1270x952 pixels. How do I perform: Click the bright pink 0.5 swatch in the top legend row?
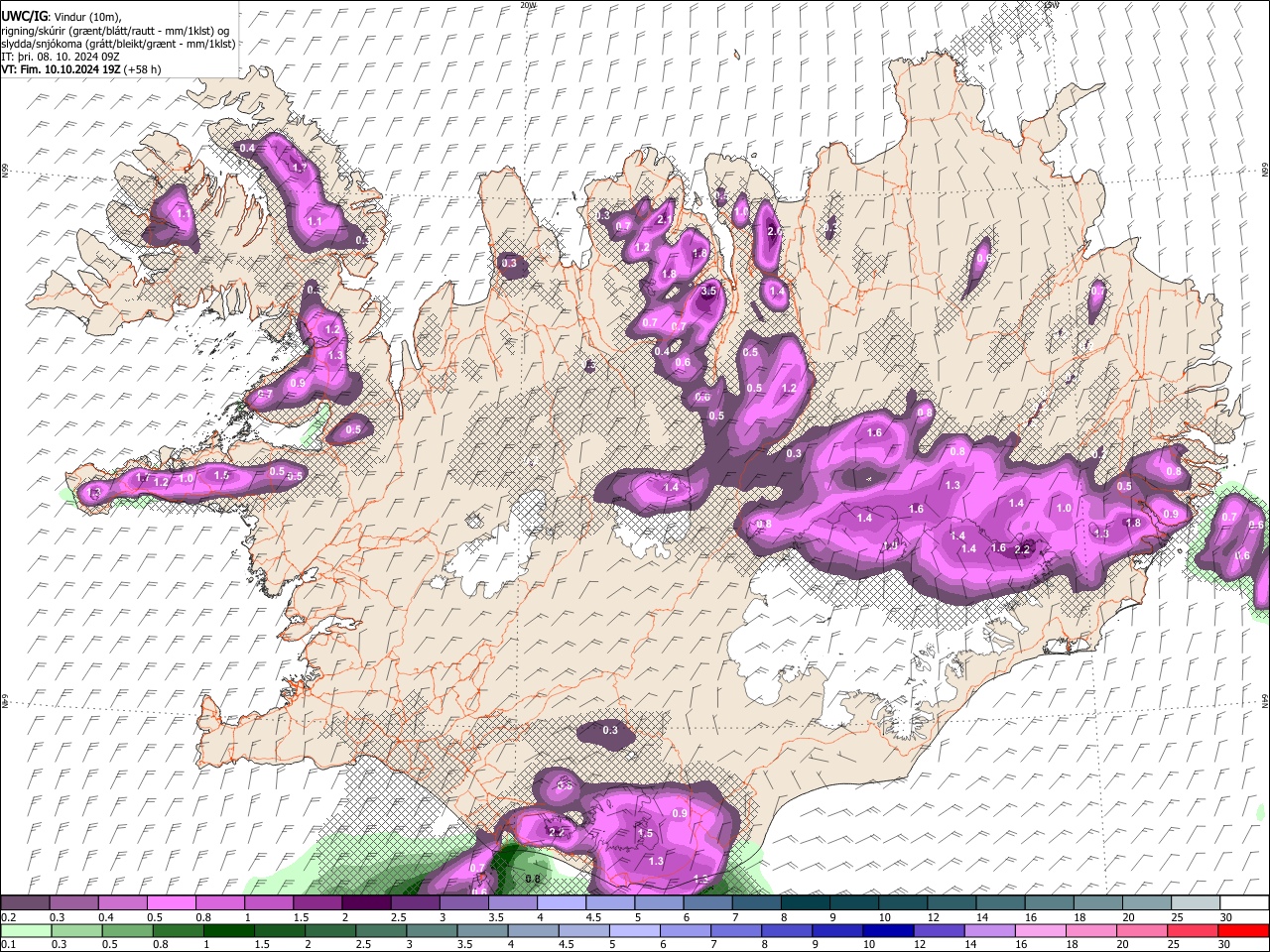(171, 903)
